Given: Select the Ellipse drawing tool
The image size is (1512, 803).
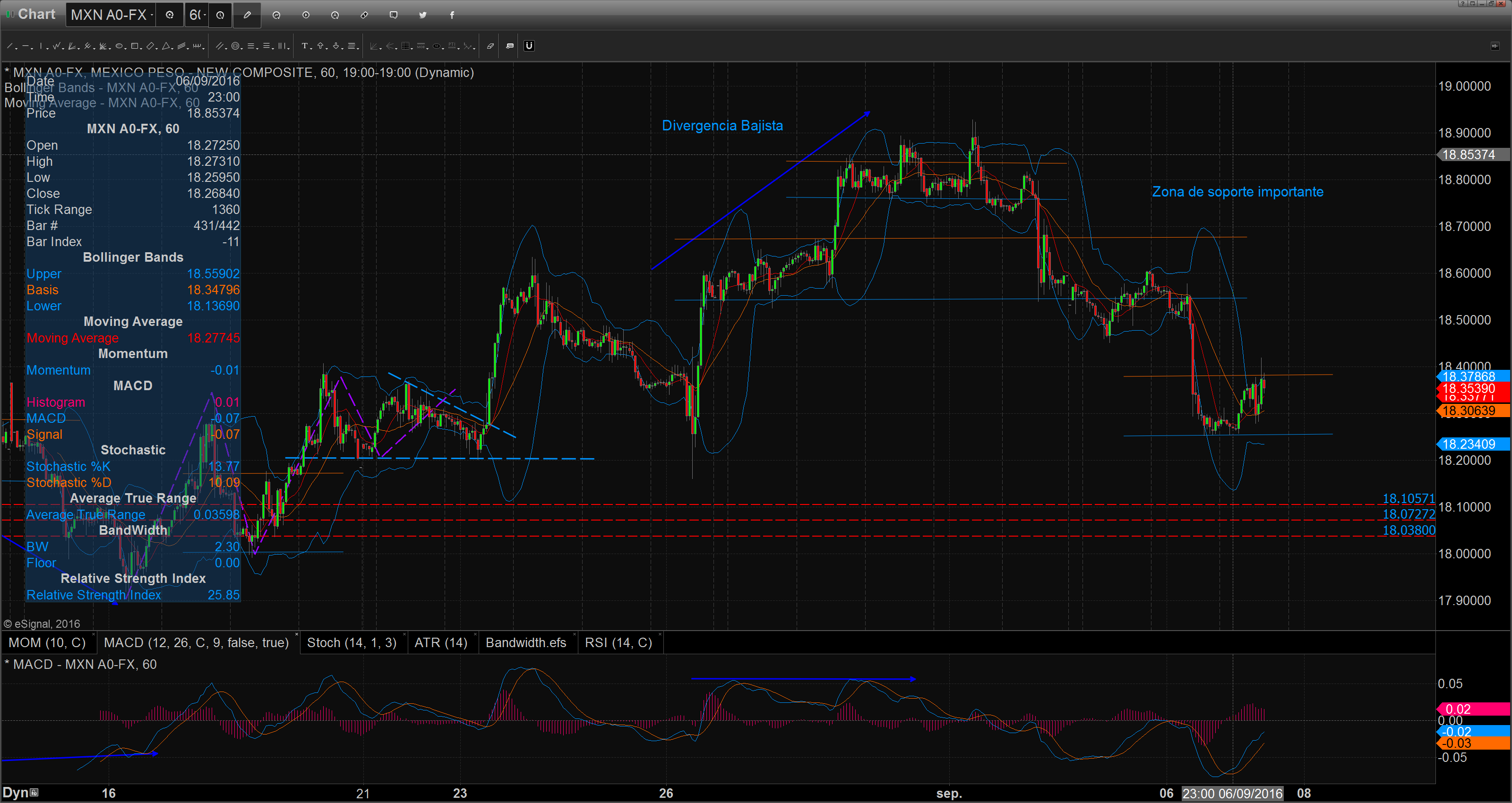Looking at the screenshot, I should coord(119,46).
